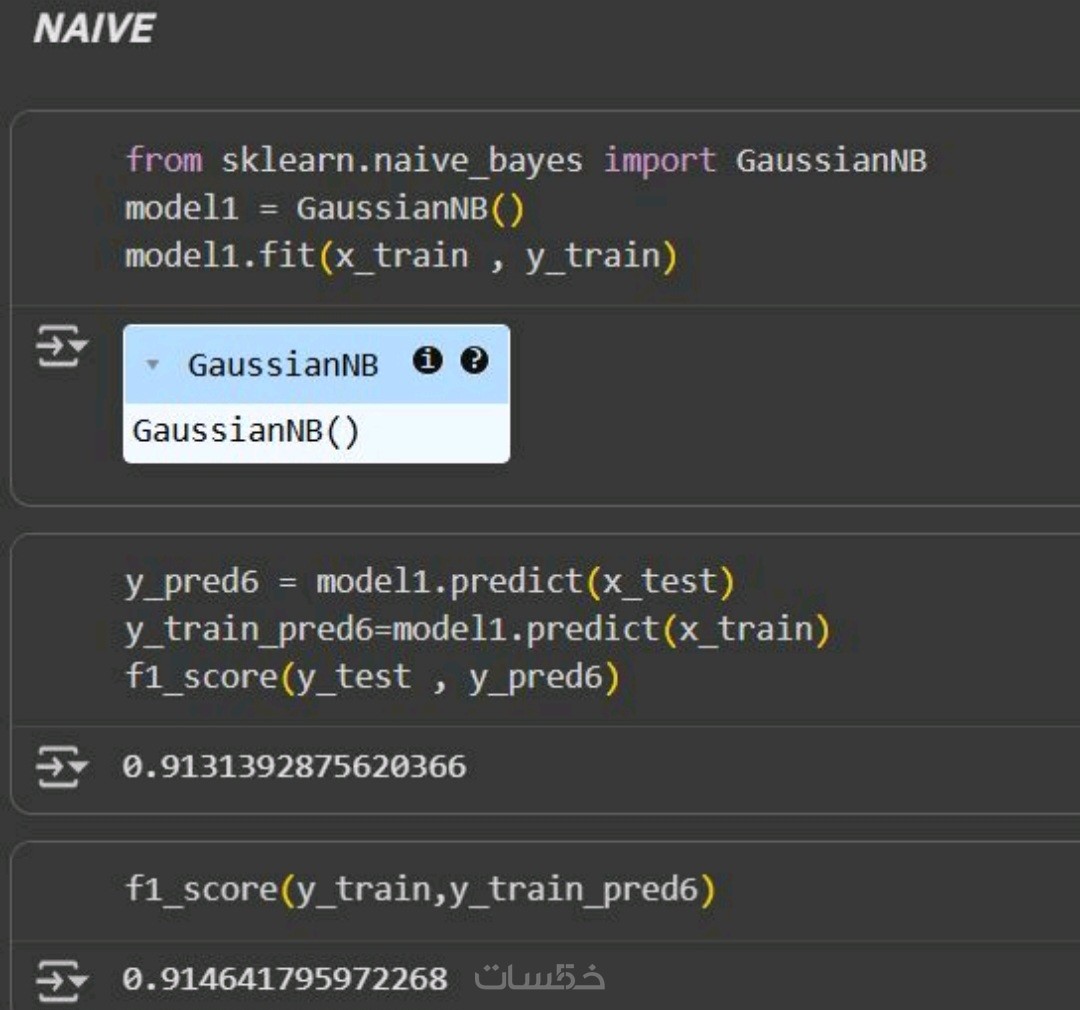Click the y_train_pred6=model1.predict(x_train) line
Viewport: 1080px width, 1010px height.
click(477, 630)
